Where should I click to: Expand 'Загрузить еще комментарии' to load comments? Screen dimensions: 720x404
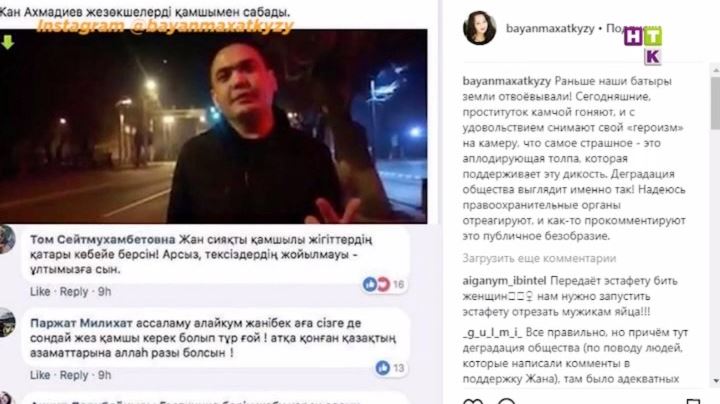point(539,258)
